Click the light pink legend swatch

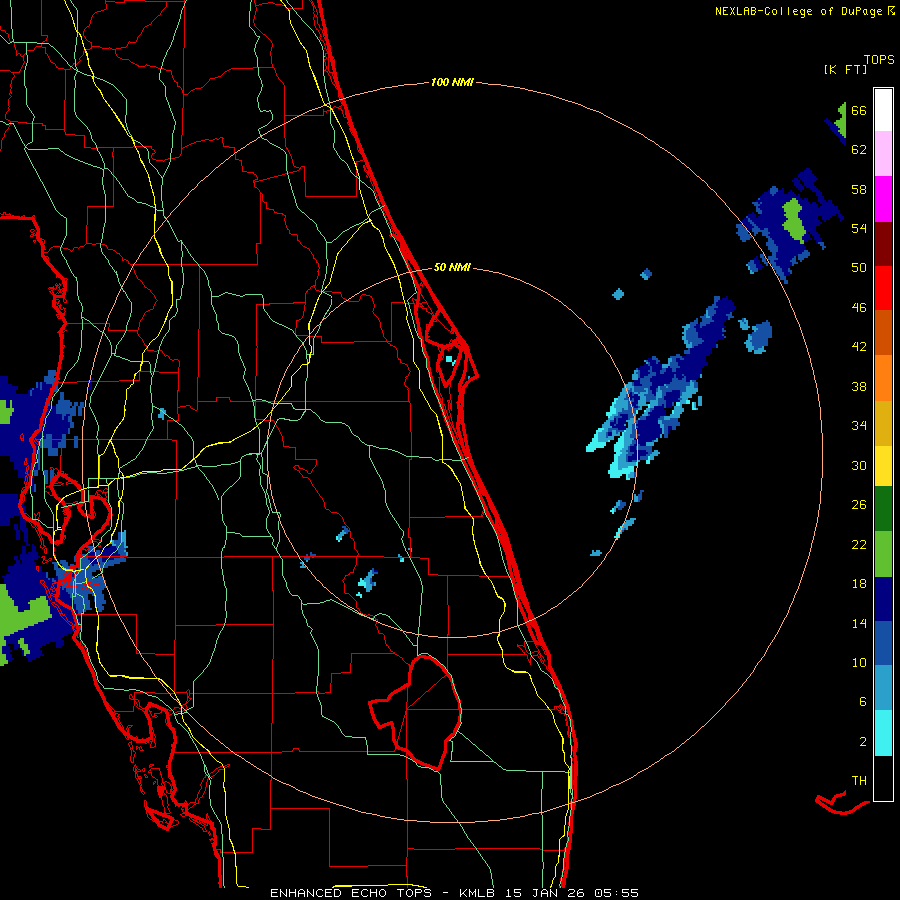coord(883,153)
